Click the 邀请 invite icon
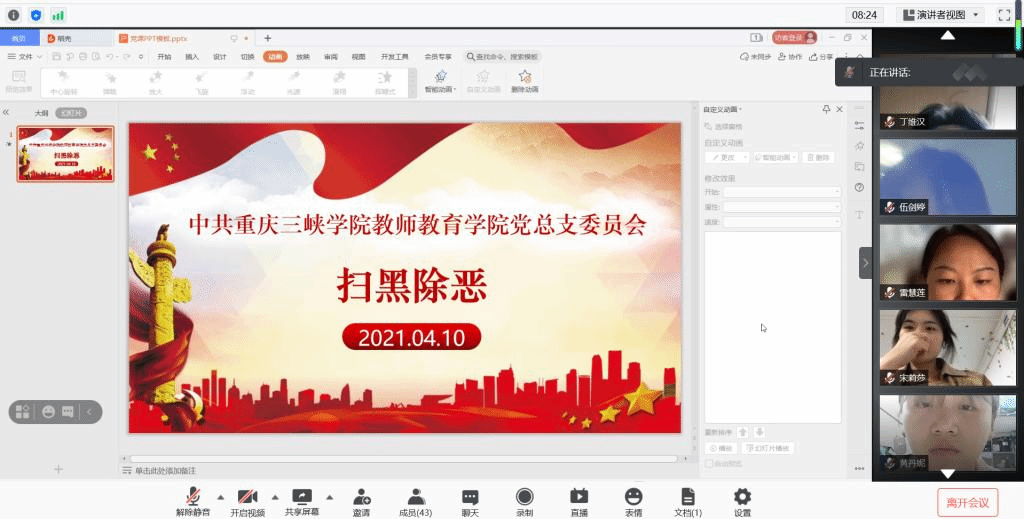Image resolution: width=1024 pixels, height=519 pixels. [361, 497]
